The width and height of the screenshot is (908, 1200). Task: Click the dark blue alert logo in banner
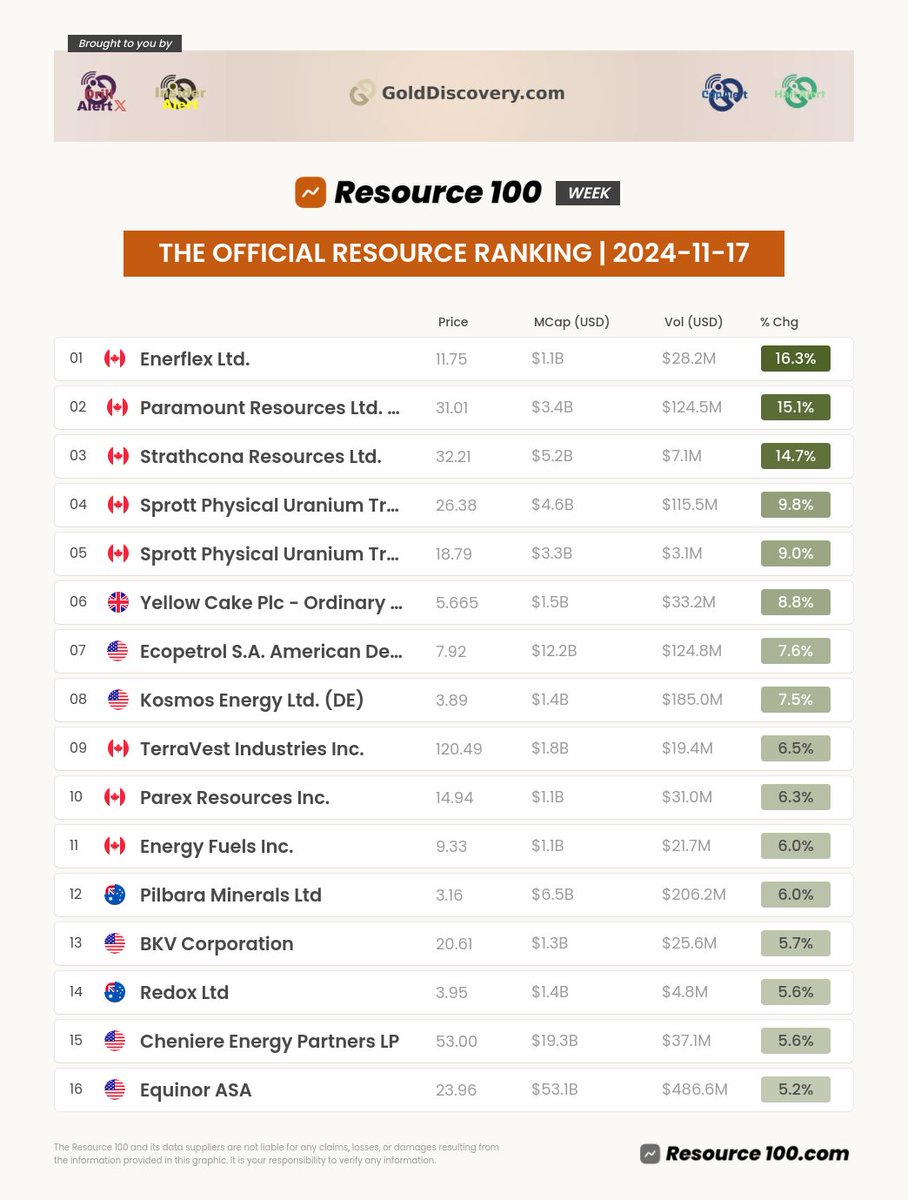725,93
